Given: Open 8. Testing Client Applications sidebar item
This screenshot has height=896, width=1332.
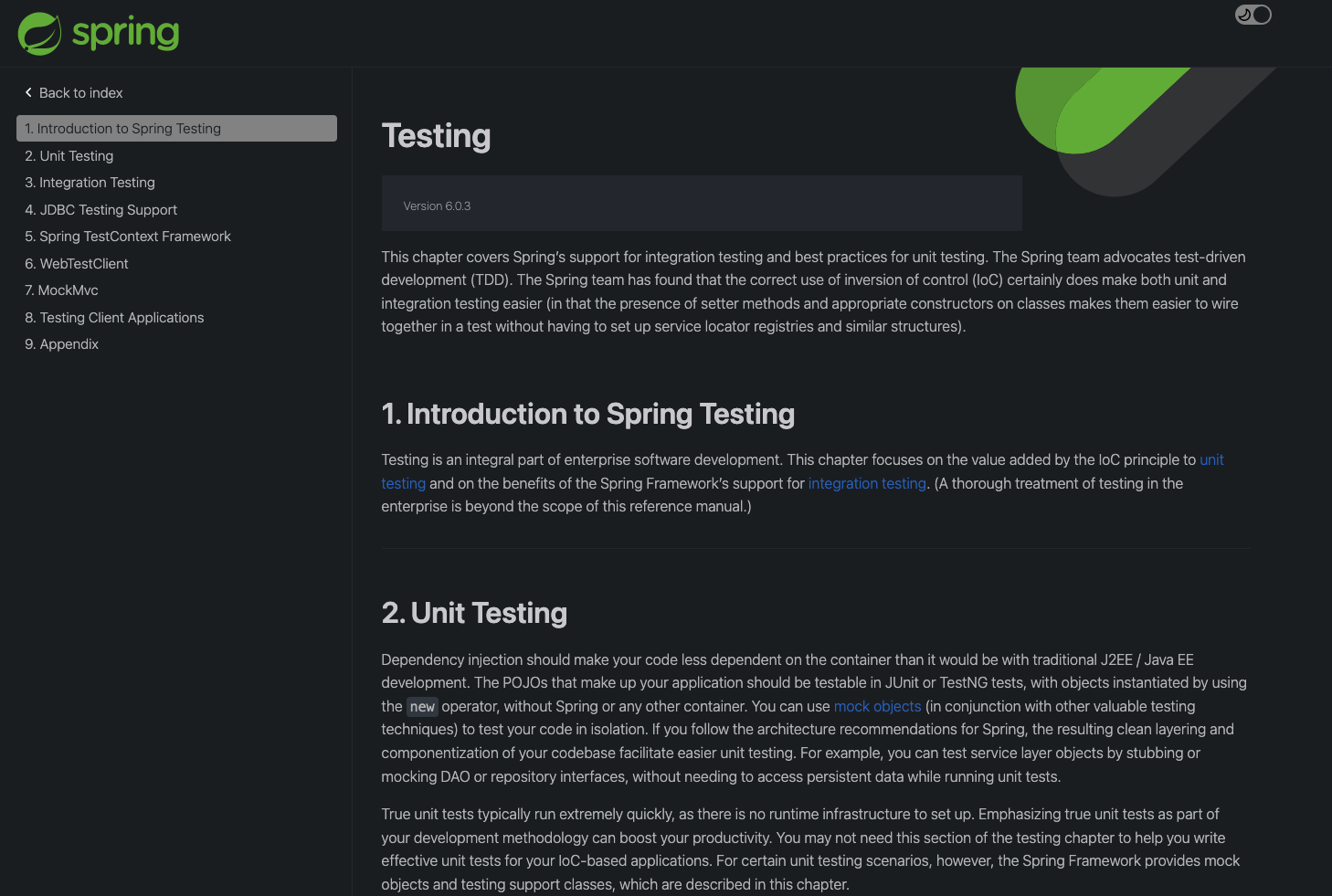Looking at the screenshot, I should (114, 318).
